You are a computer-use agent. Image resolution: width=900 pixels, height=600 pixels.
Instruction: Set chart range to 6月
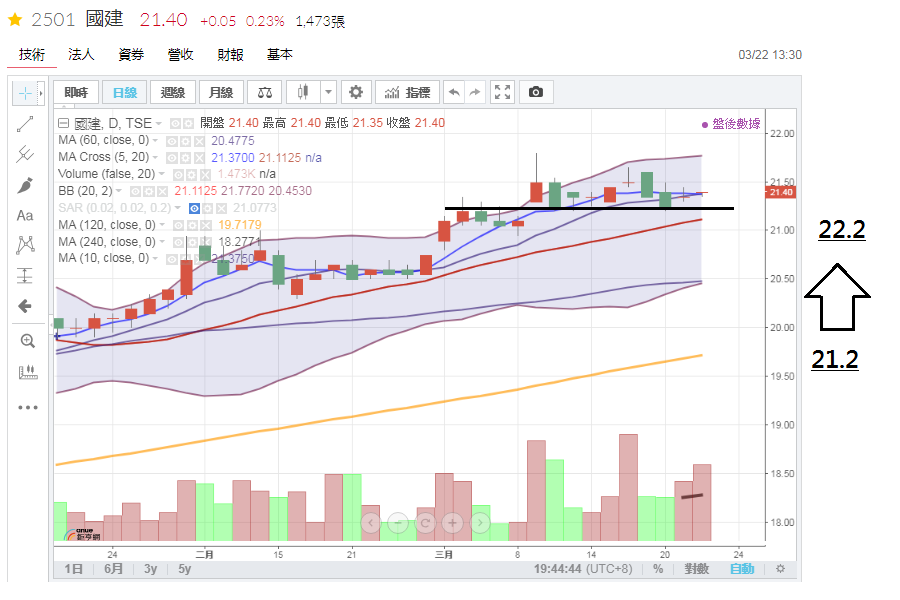click(x=113, y=569)
